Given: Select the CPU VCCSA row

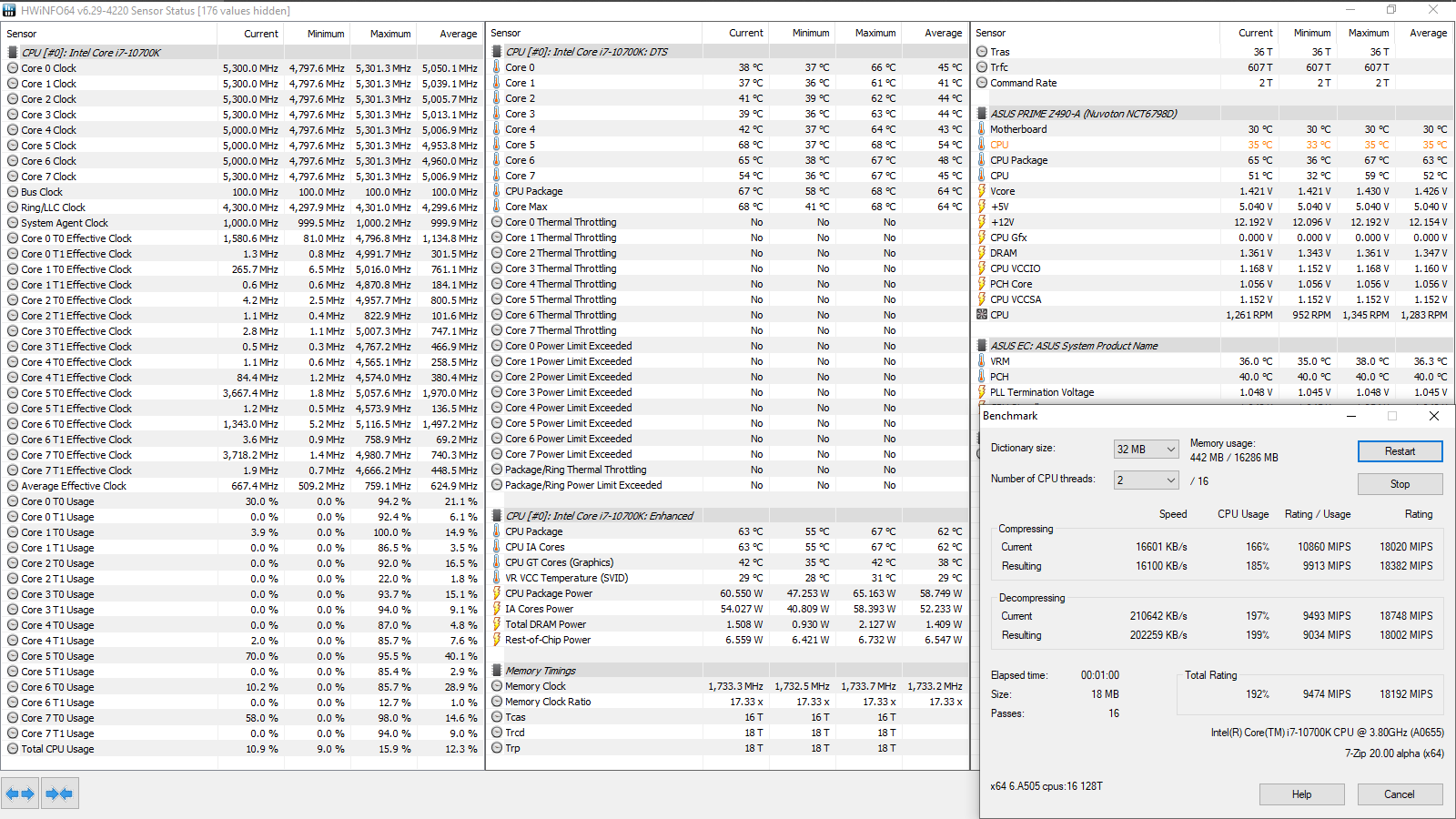Looking at the screenshot, I should click(x=1213, y=299).
